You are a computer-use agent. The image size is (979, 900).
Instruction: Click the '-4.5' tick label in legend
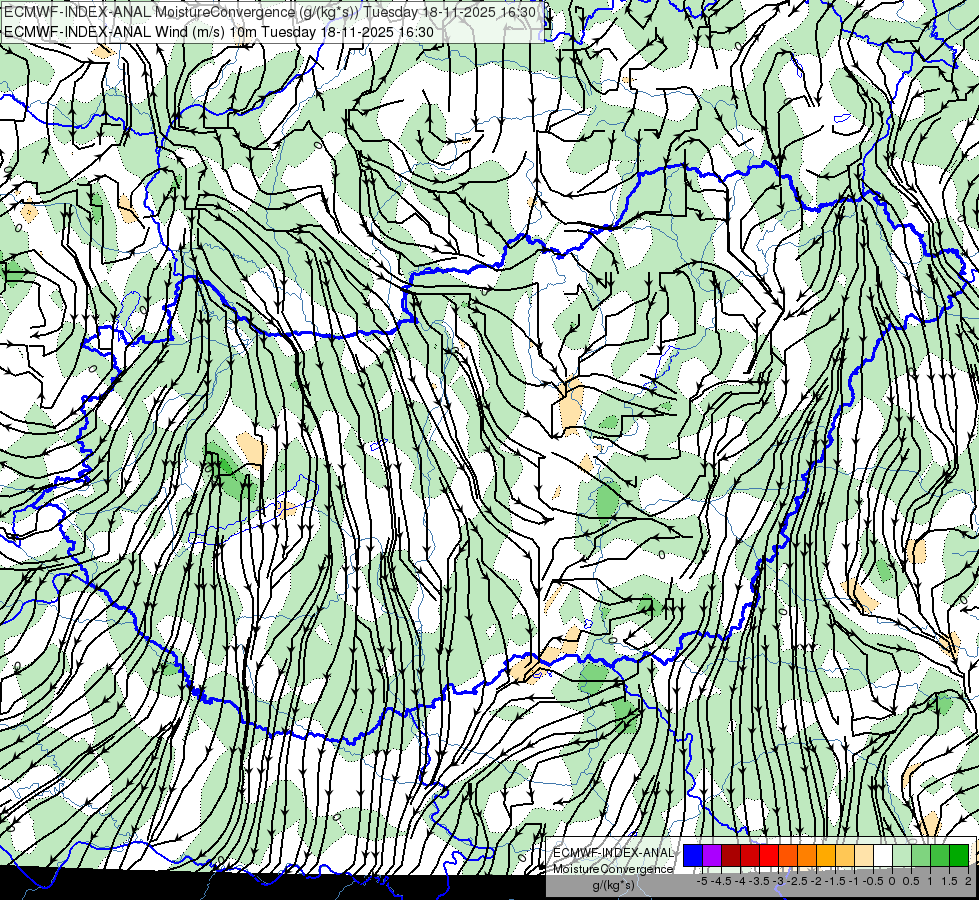point(721,881)
